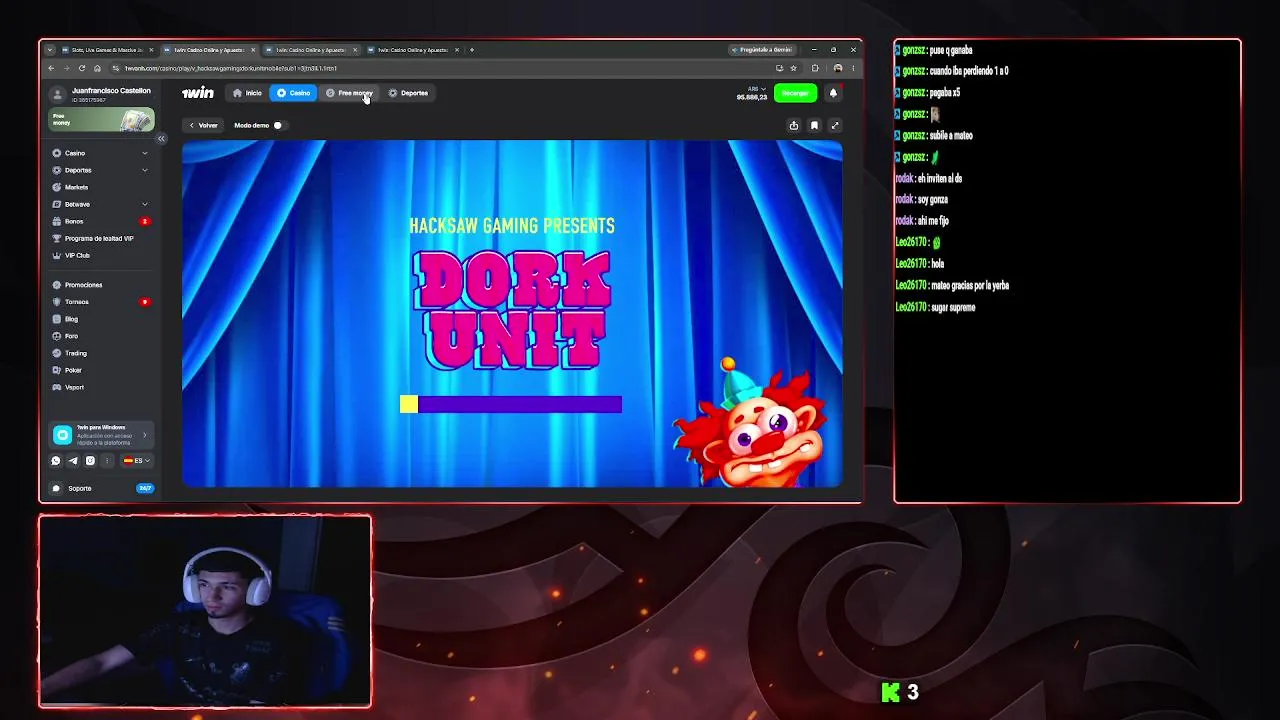The image size is (1280, 720).
Task: Click chat message 'sugar supreme'
Action: coord(952,308)
